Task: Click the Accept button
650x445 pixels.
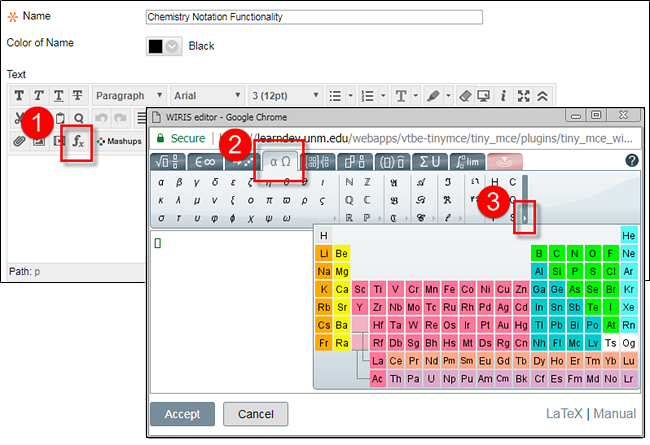Action: (182, 414)
